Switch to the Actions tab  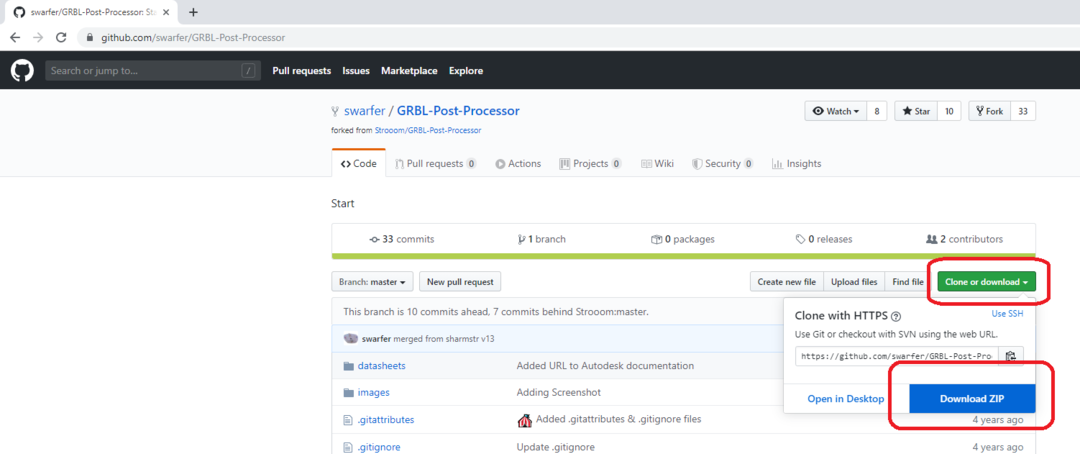coord(518,164)
